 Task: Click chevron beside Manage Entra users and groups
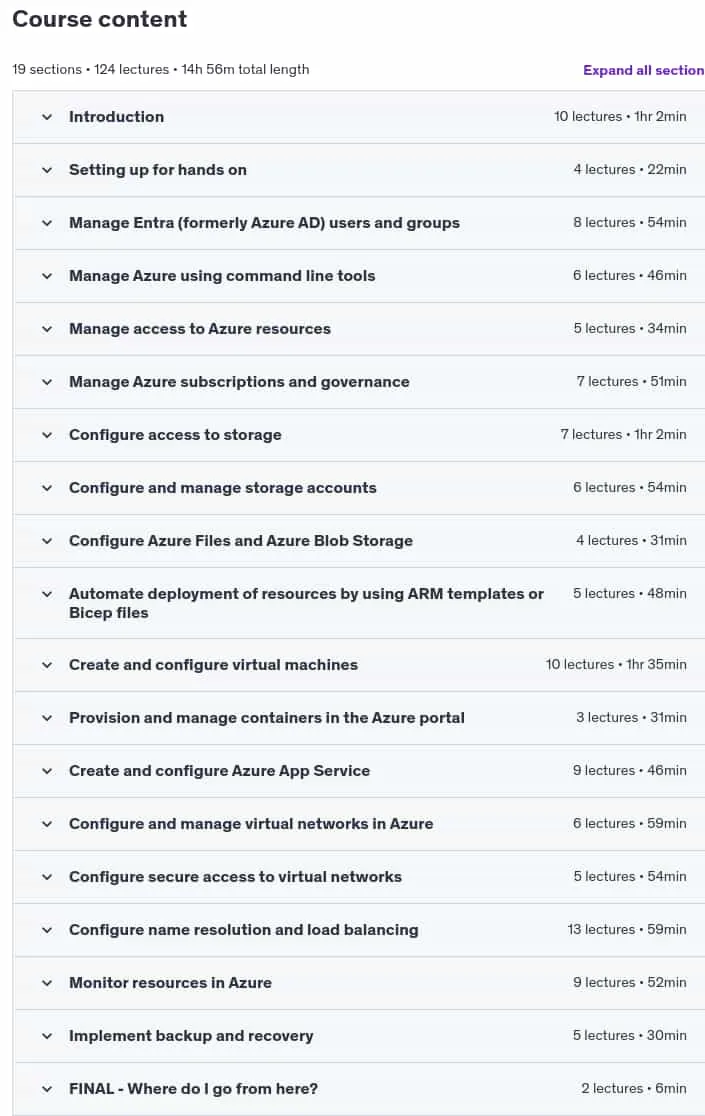tap(47, 223)
